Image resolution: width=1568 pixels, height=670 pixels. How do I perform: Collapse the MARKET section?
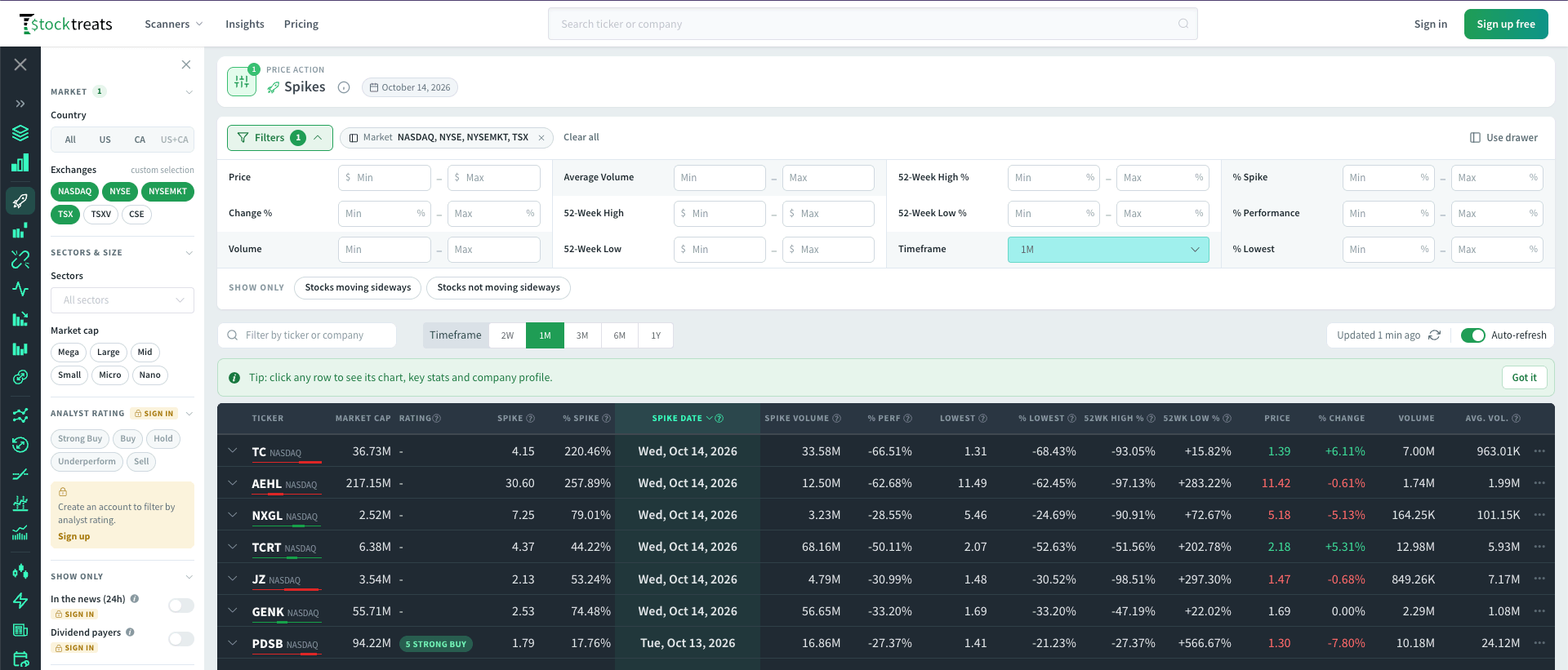189,92
